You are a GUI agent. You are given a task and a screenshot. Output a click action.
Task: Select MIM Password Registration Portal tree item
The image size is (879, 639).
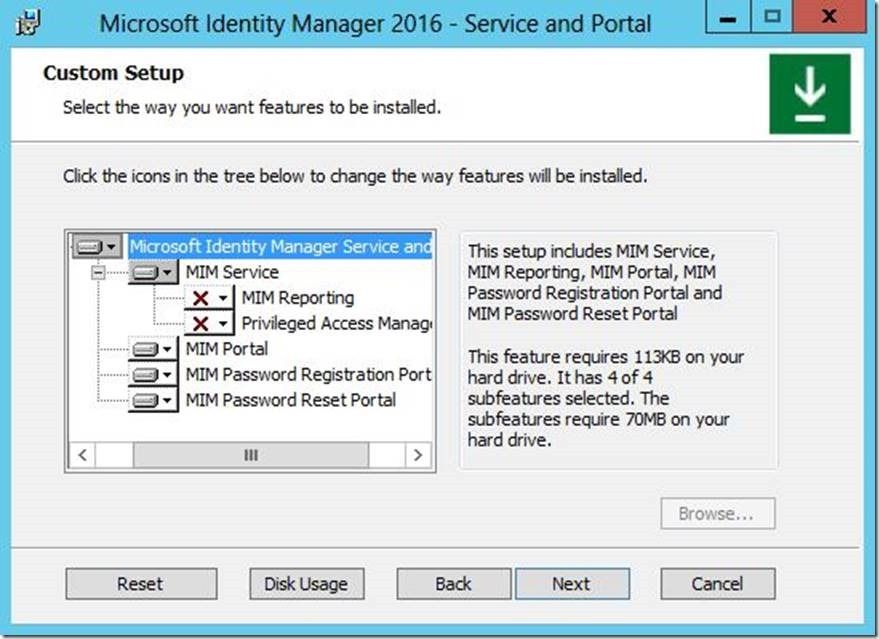(308, 374)
